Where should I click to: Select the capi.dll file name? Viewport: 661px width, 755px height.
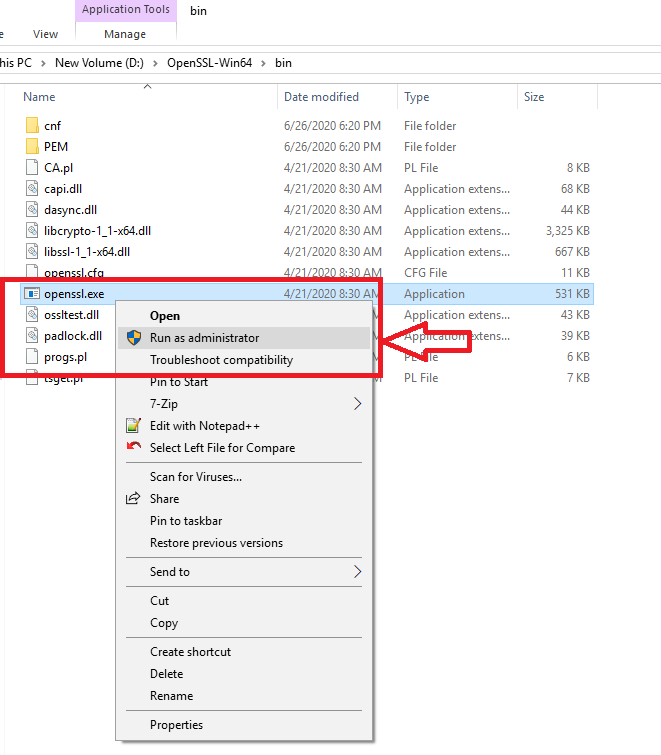click(x=63, y=189)
